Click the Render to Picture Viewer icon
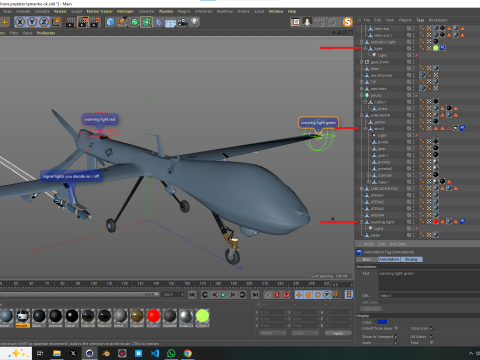This screenshot has height=360, width=480. click(x=83, y=22)
